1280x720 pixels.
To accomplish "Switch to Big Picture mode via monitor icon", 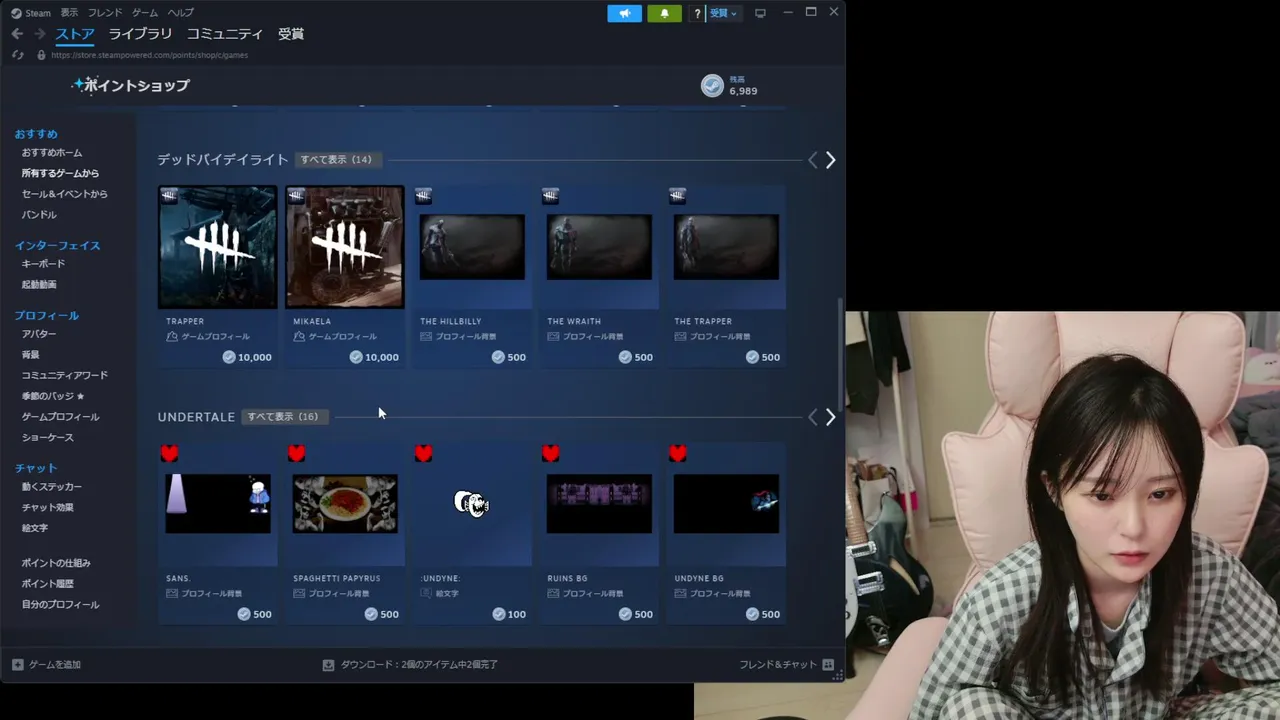I will pyautogui.click(x=760, y=13).
